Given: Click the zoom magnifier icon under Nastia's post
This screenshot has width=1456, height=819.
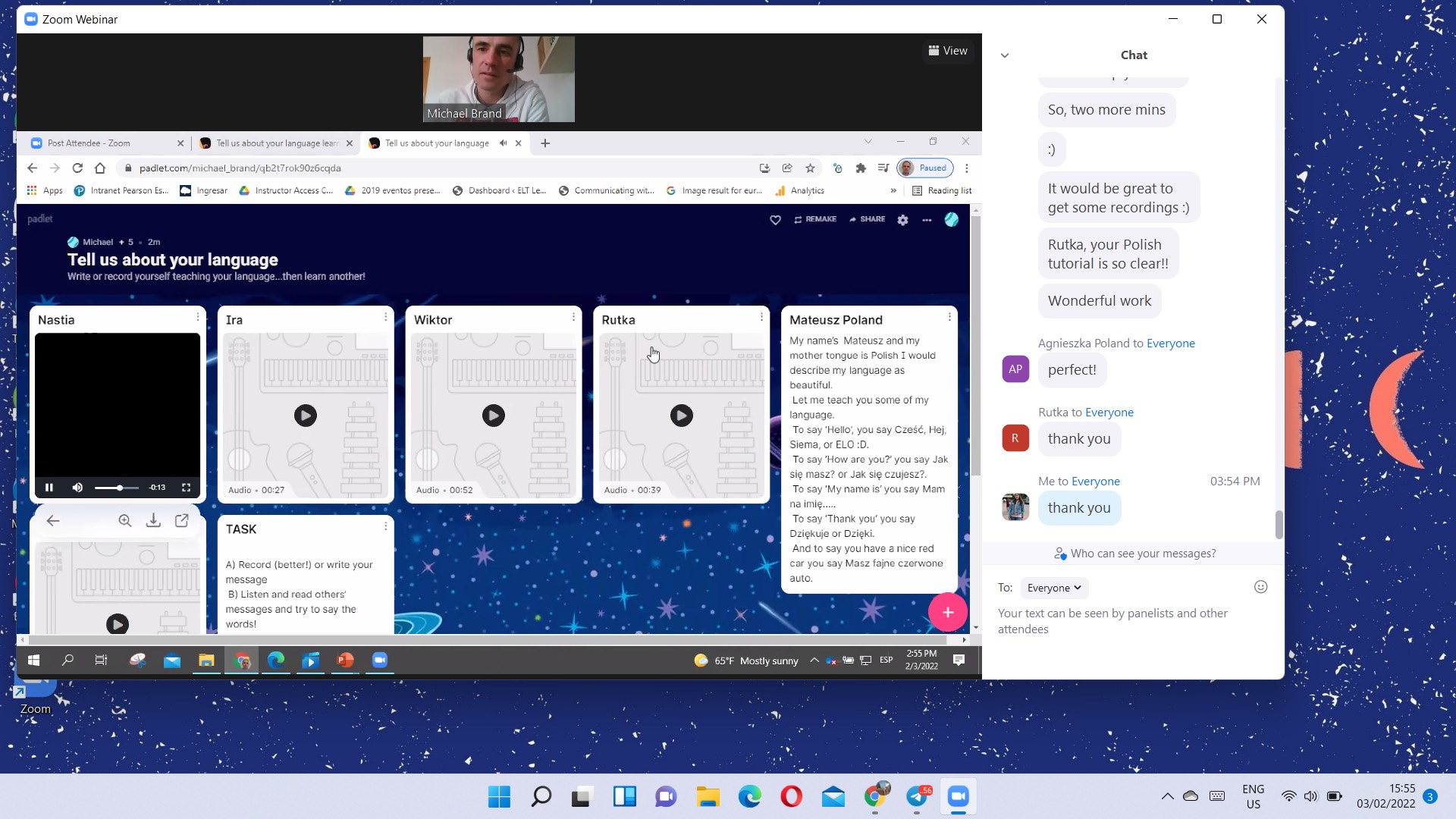Looking at the screenshot, I should [x=125, y=521].
